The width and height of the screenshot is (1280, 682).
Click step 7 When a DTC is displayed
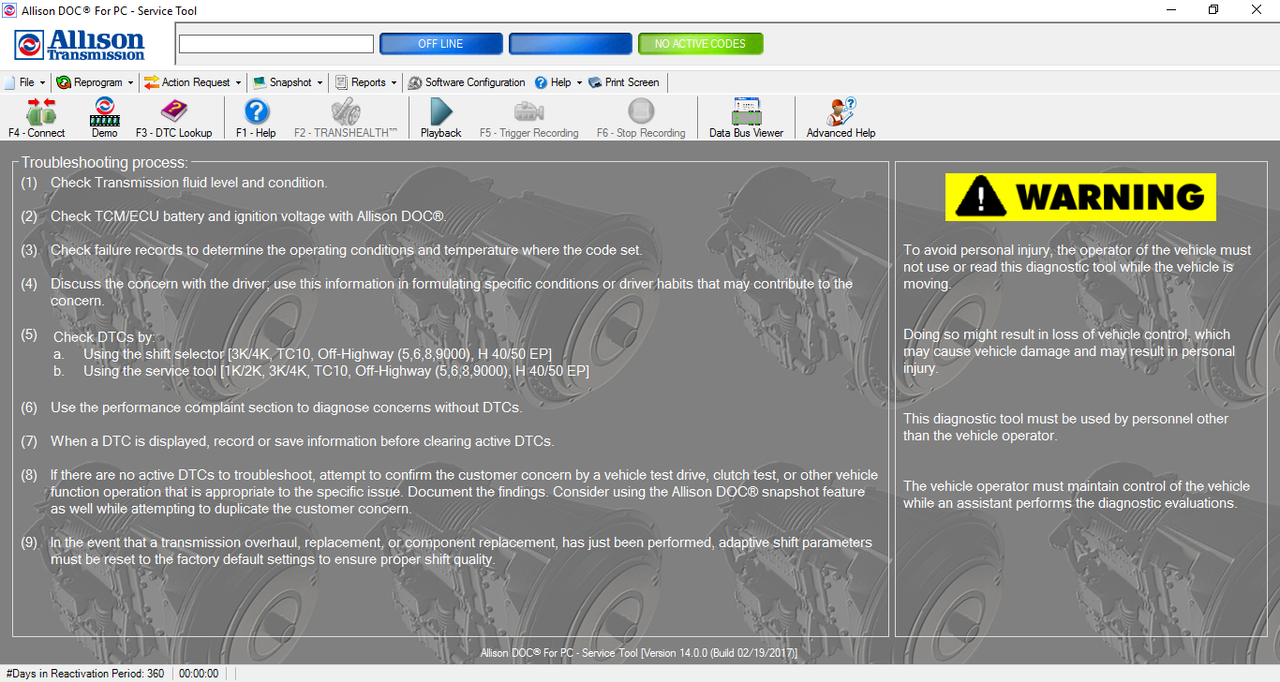coord(302,441)
